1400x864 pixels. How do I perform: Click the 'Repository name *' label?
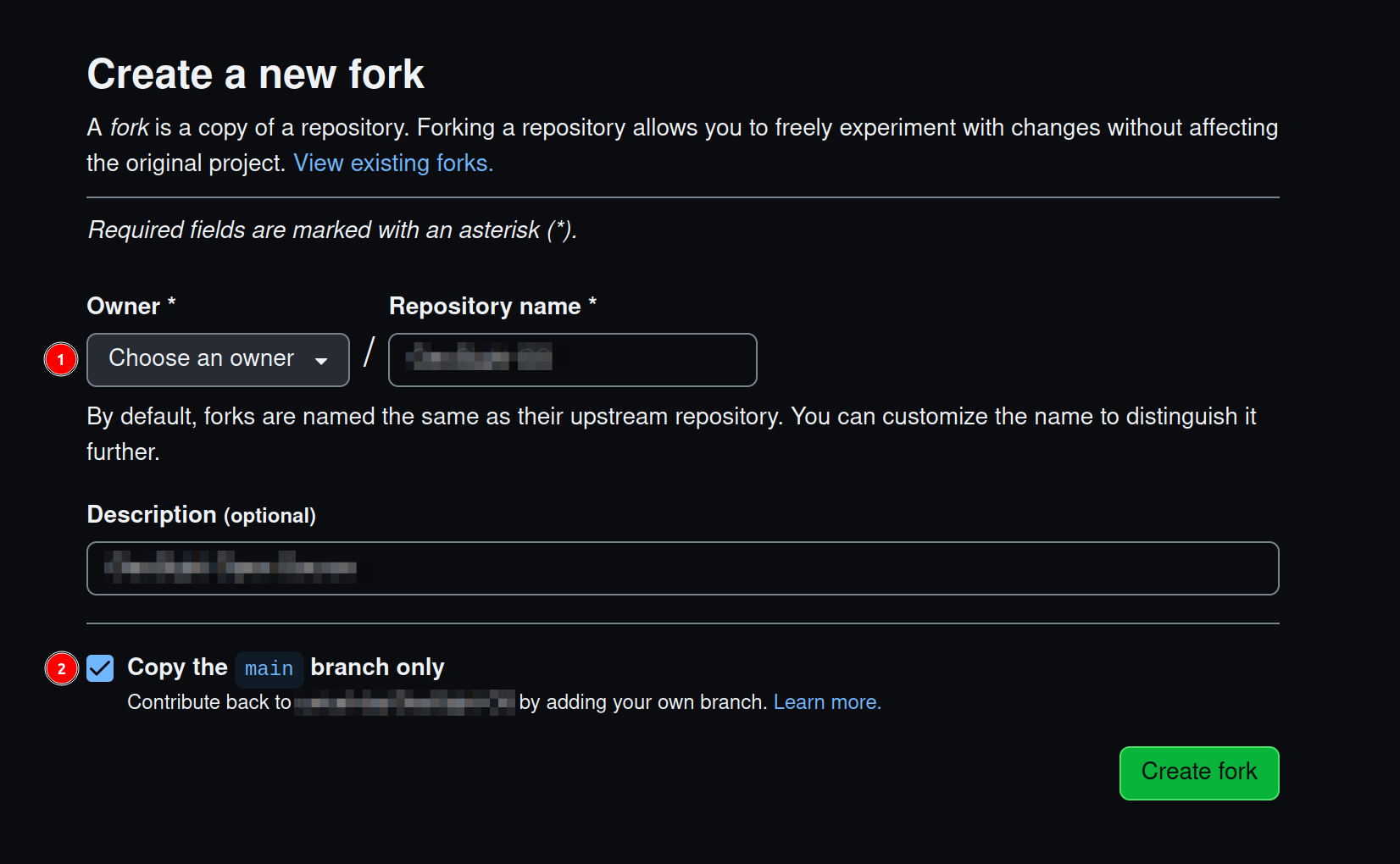tap(492, 306)
